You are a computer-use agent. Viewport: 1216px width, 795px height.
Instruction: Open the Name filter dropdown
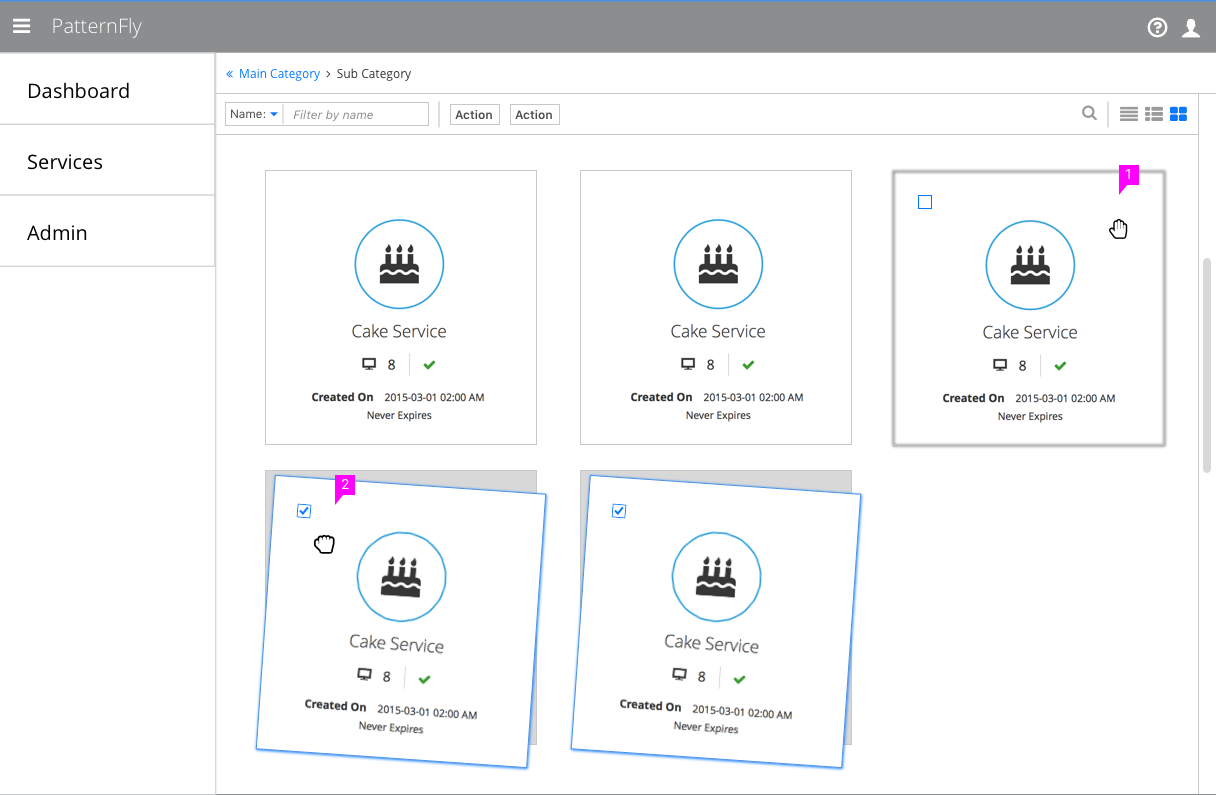[x=254, y=114]
